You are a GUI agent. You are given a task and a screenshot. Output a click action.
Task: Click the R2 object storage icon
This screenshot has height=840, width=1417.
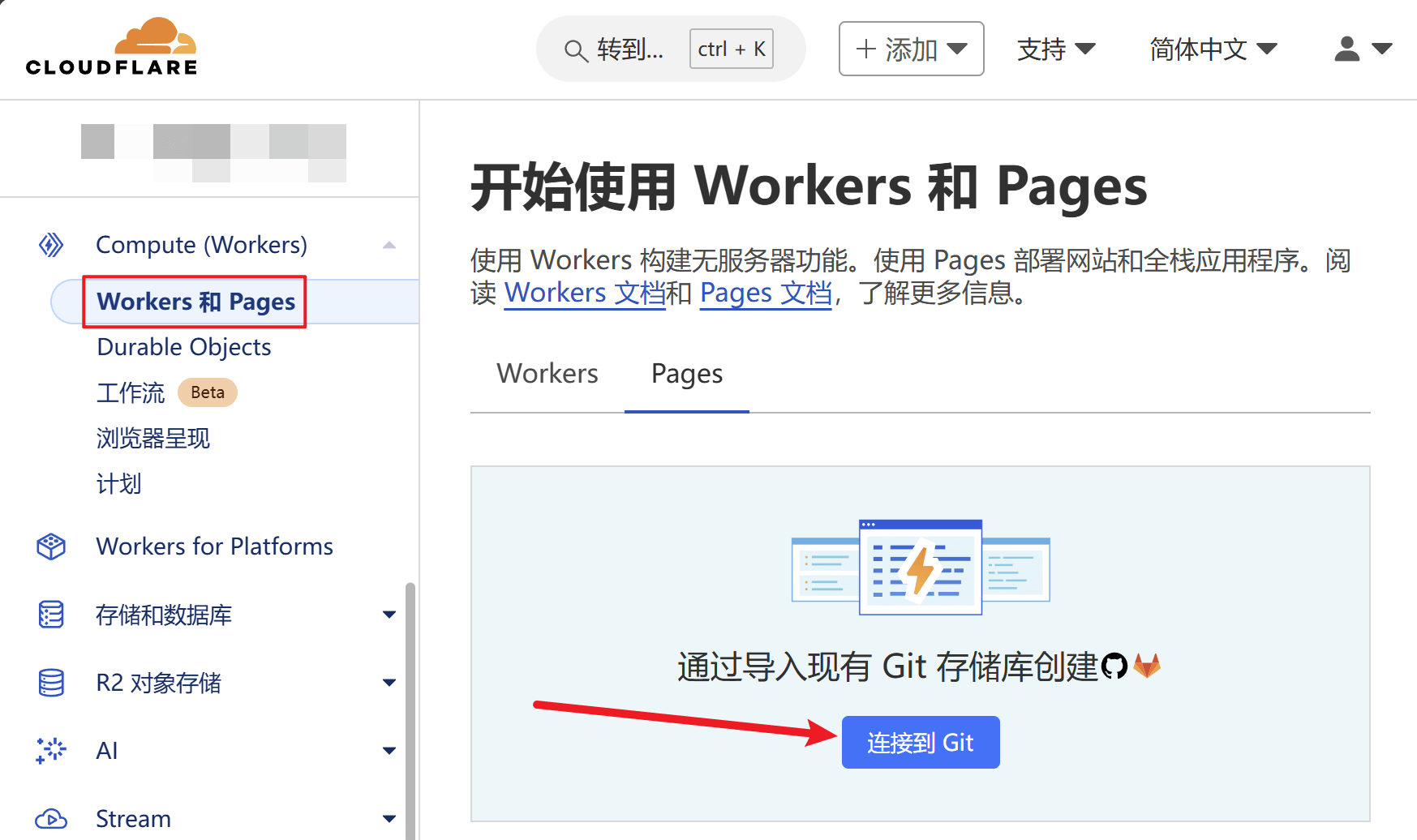click(51, 683)
